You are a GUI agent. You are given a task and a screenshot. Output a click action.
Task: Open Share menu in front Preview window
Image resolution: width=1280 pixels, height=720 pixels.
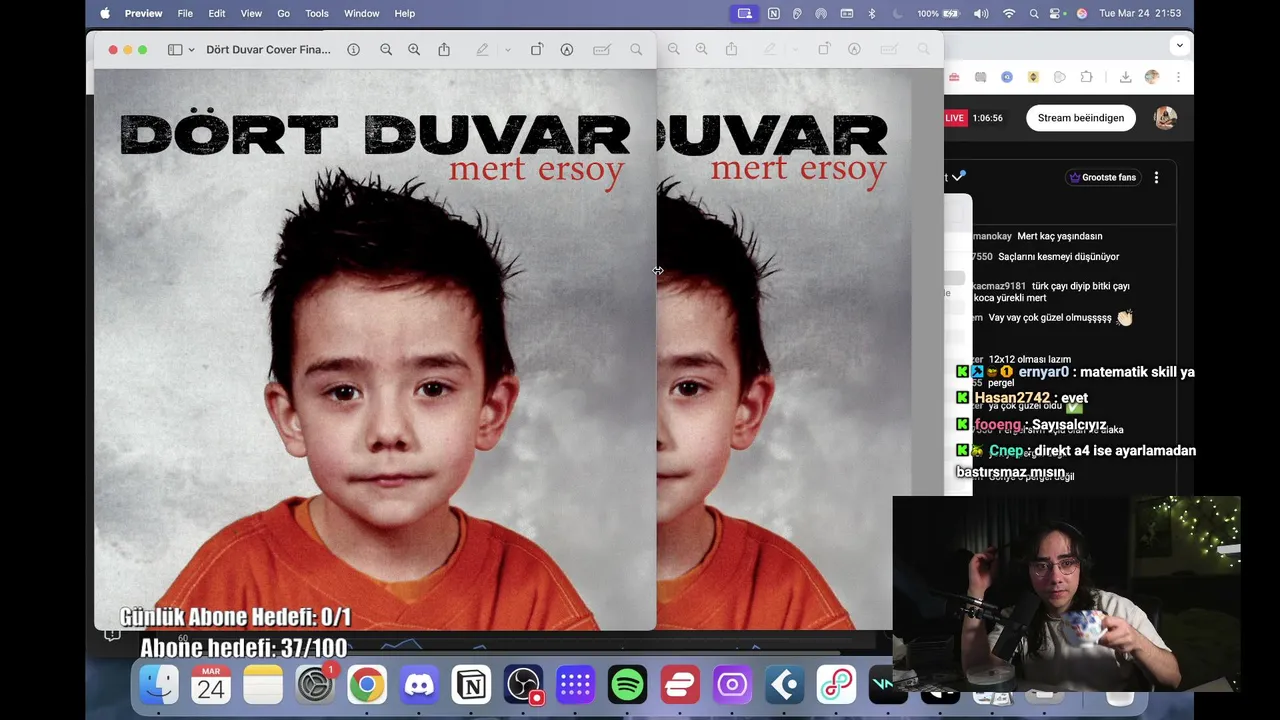444,49
